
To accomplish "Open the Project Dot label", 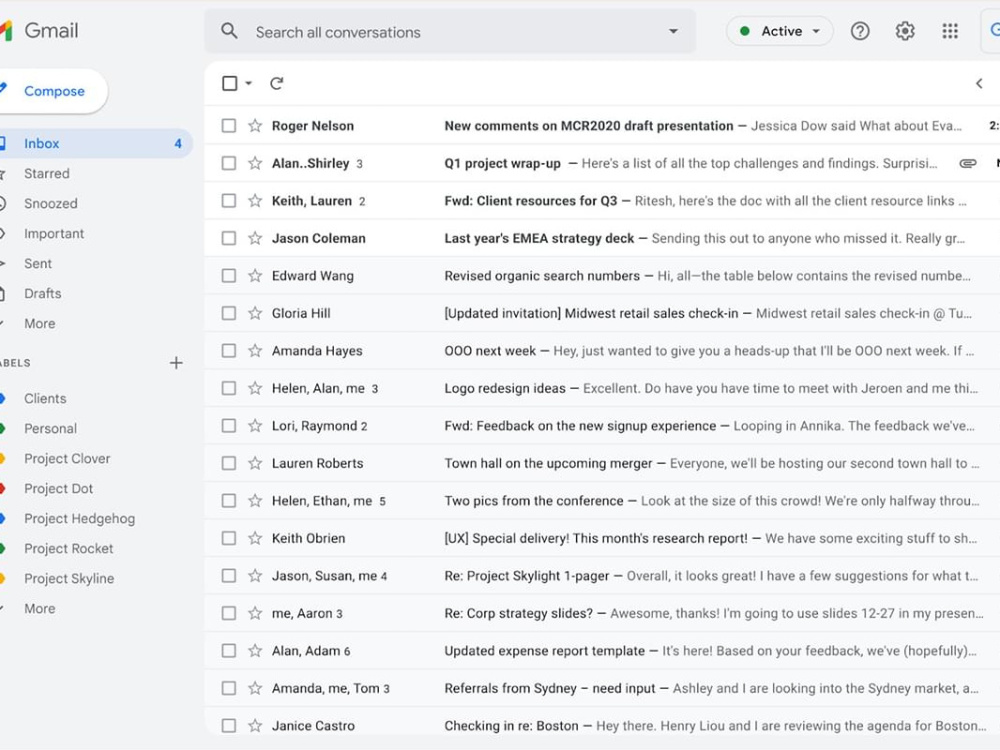I will pyautogui.click(x=58, y=489).
